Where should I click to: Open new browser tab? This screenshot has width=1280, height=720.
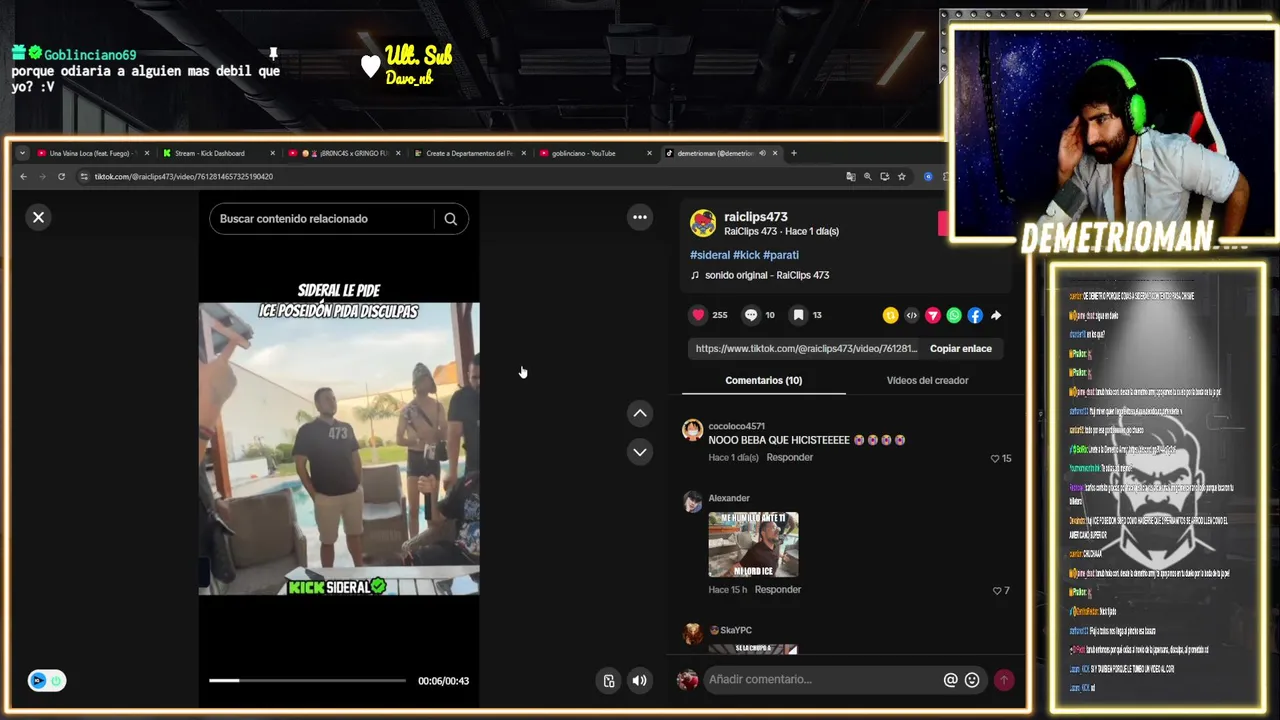pos(794,153)
